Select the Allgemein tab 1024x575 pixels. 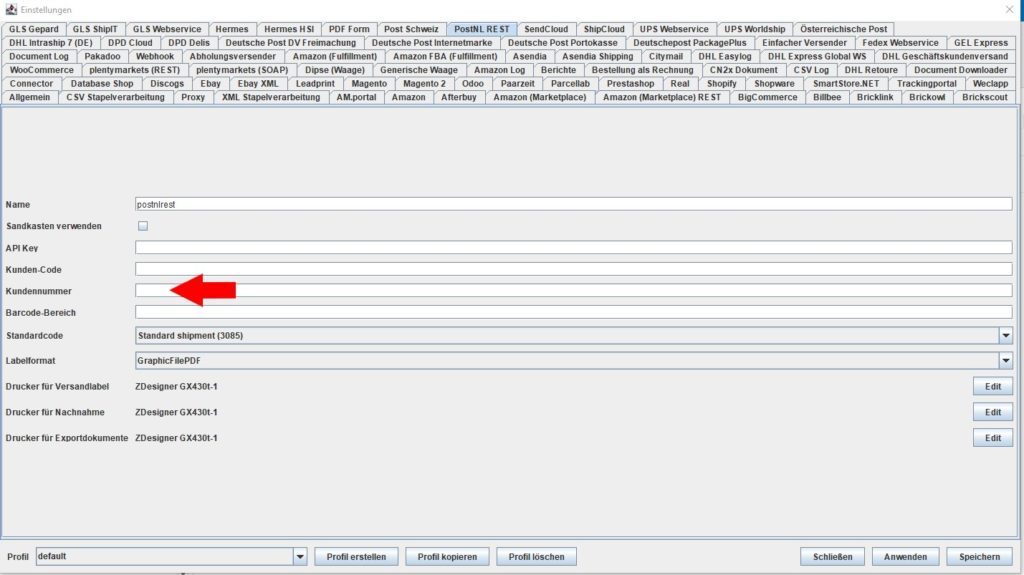(x=29, y=97)
